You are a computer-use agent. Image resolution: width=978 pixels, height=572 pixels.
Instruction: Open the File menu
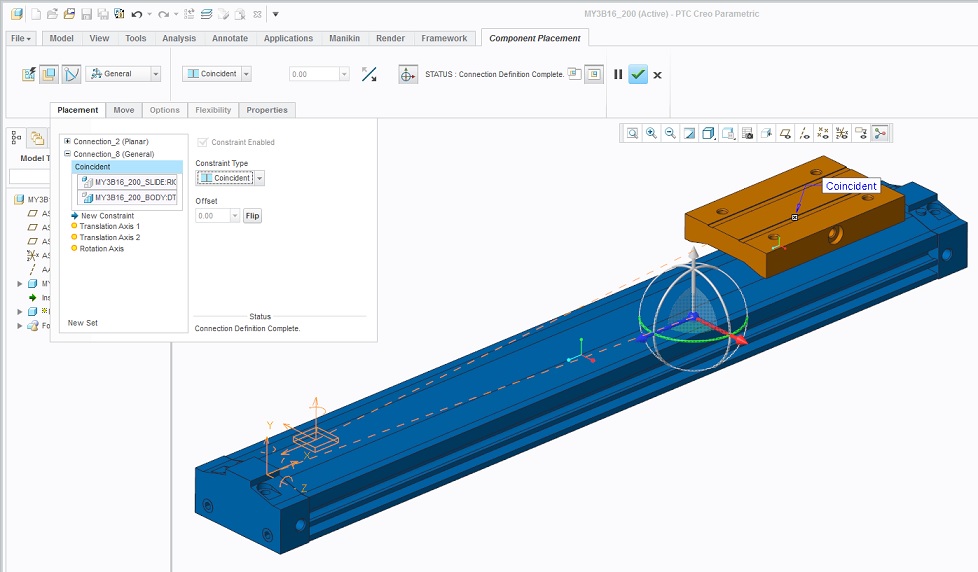tap(21, 38)
